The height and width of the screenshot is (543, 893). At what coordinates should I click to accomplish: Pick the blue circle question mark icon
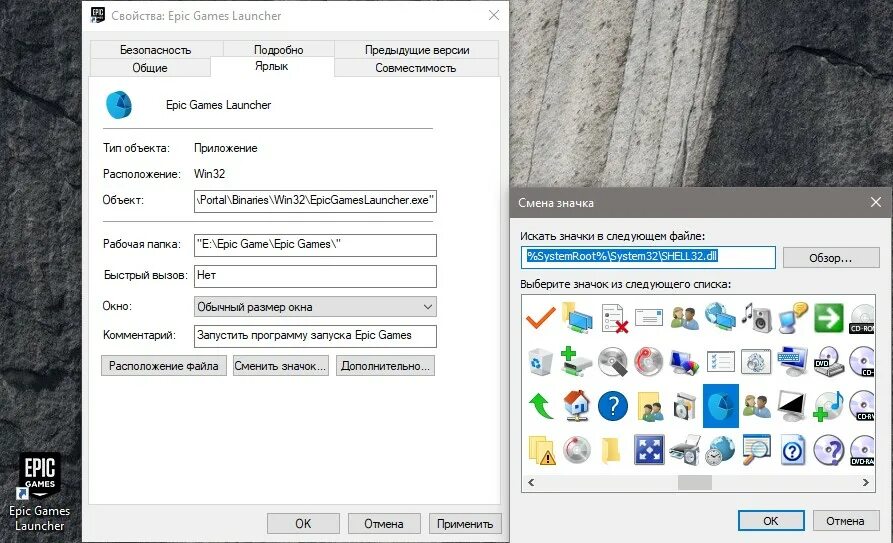pos(613,406)
